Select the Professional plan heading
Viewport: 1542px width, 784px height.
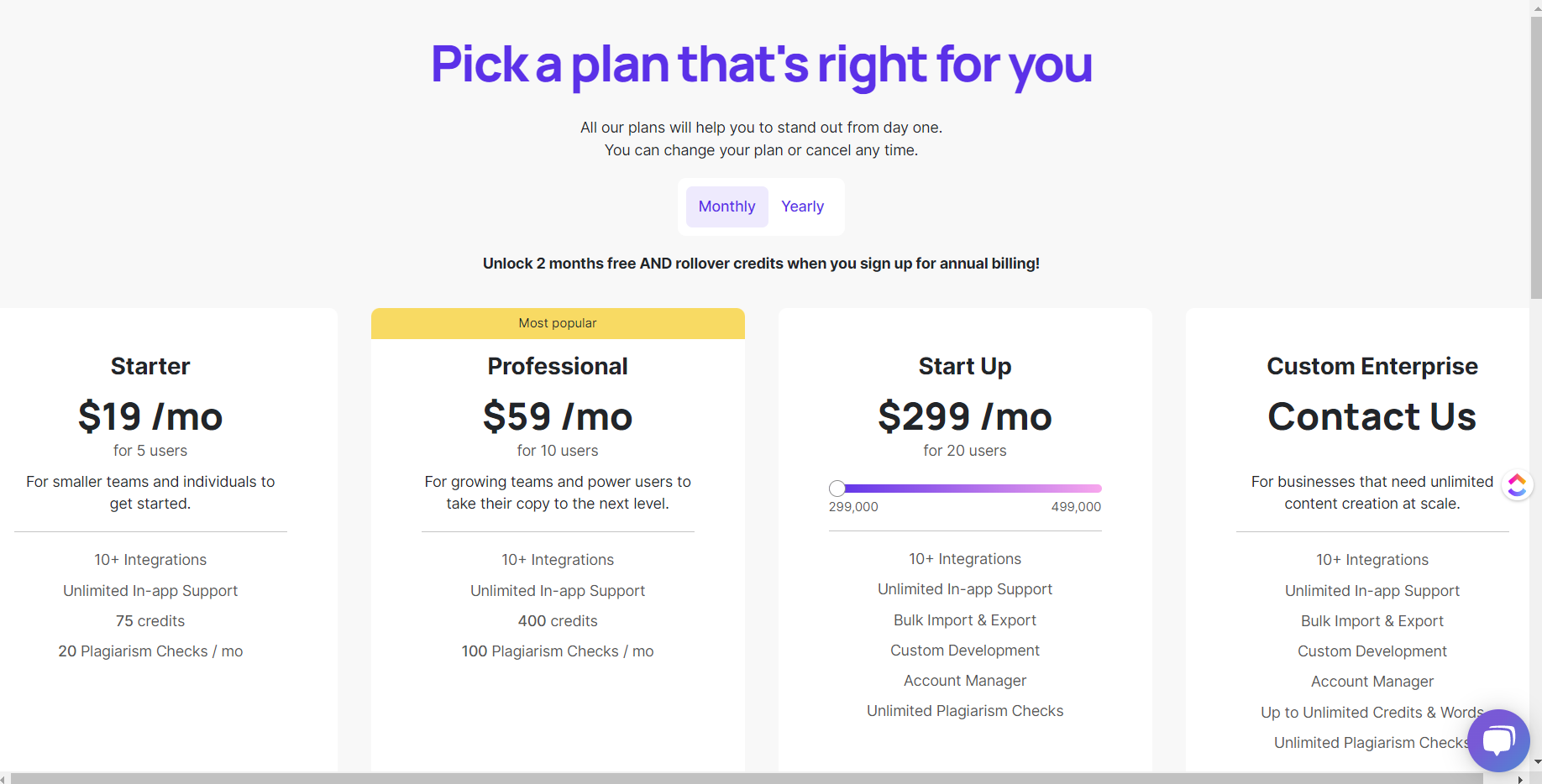558,367
